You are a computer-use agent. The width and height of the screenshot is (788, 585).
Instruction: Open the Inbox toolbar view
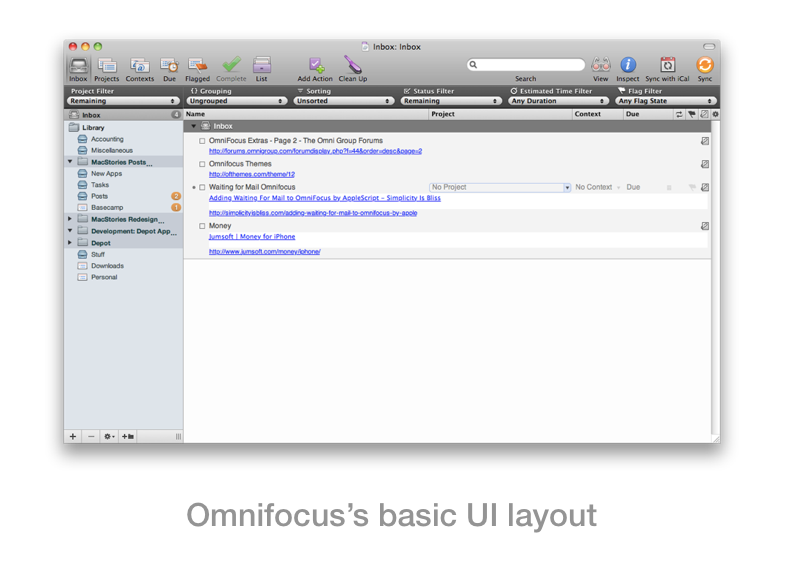pos(78,69)
